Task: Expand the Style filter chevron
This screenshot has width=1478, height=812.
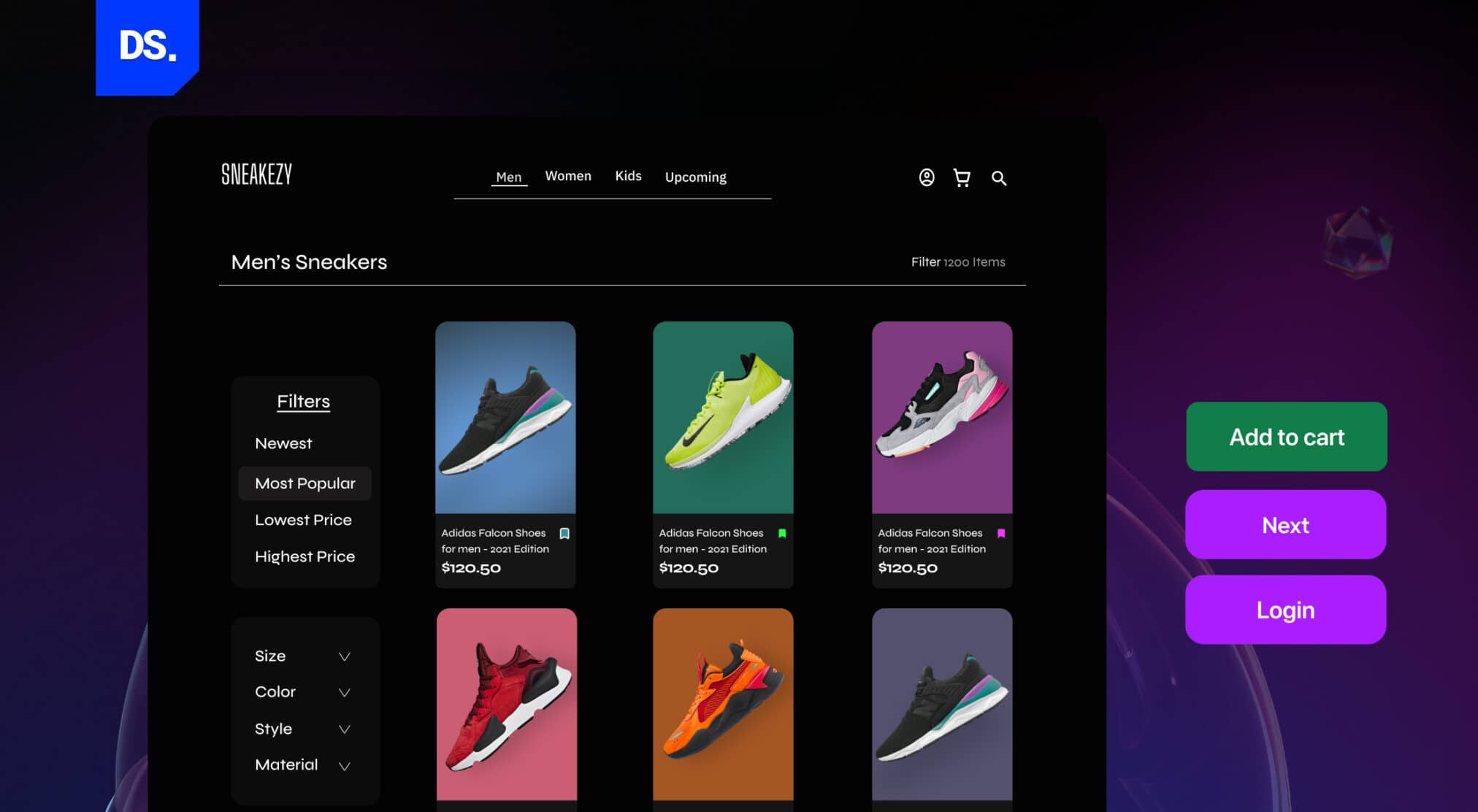Action: [345, 729]
